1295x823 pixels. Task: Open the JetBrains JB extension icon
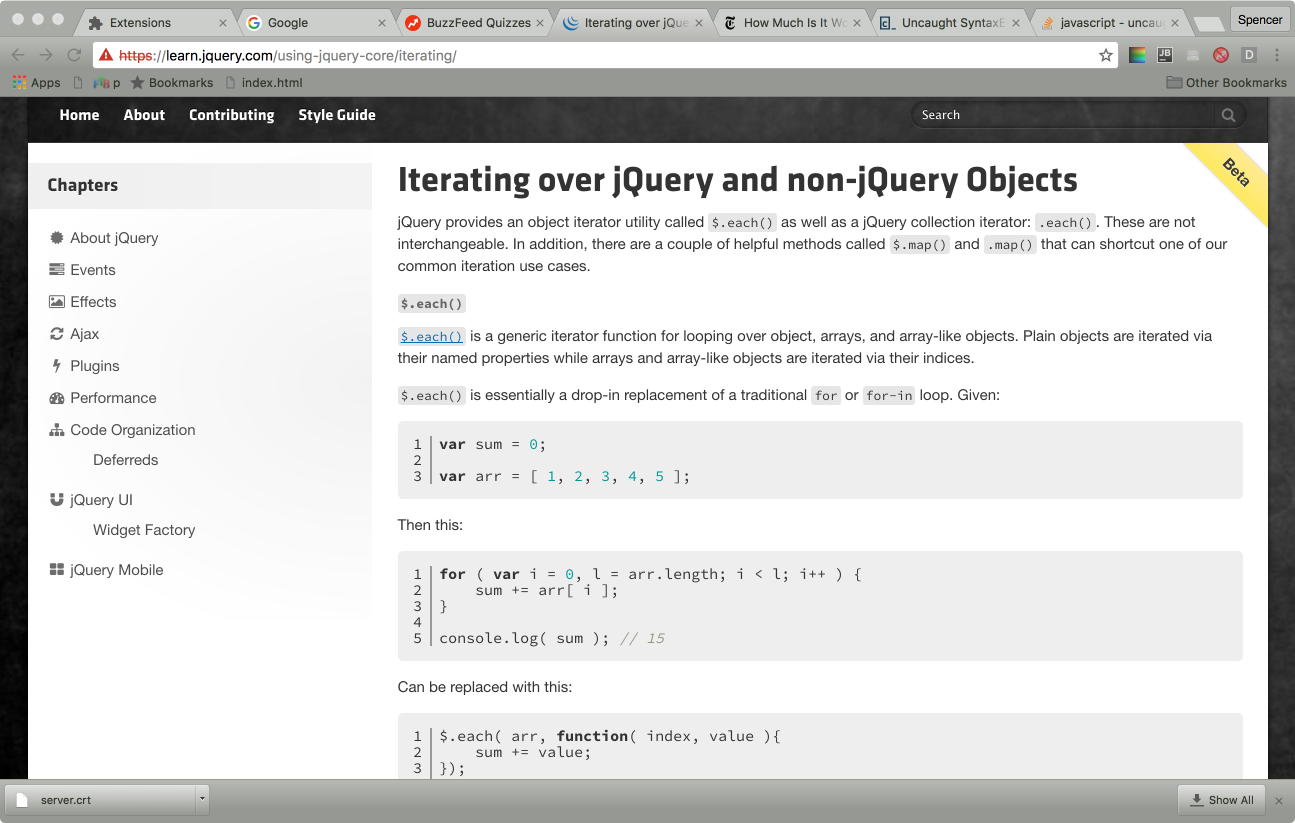click(x=1165, y=55)
